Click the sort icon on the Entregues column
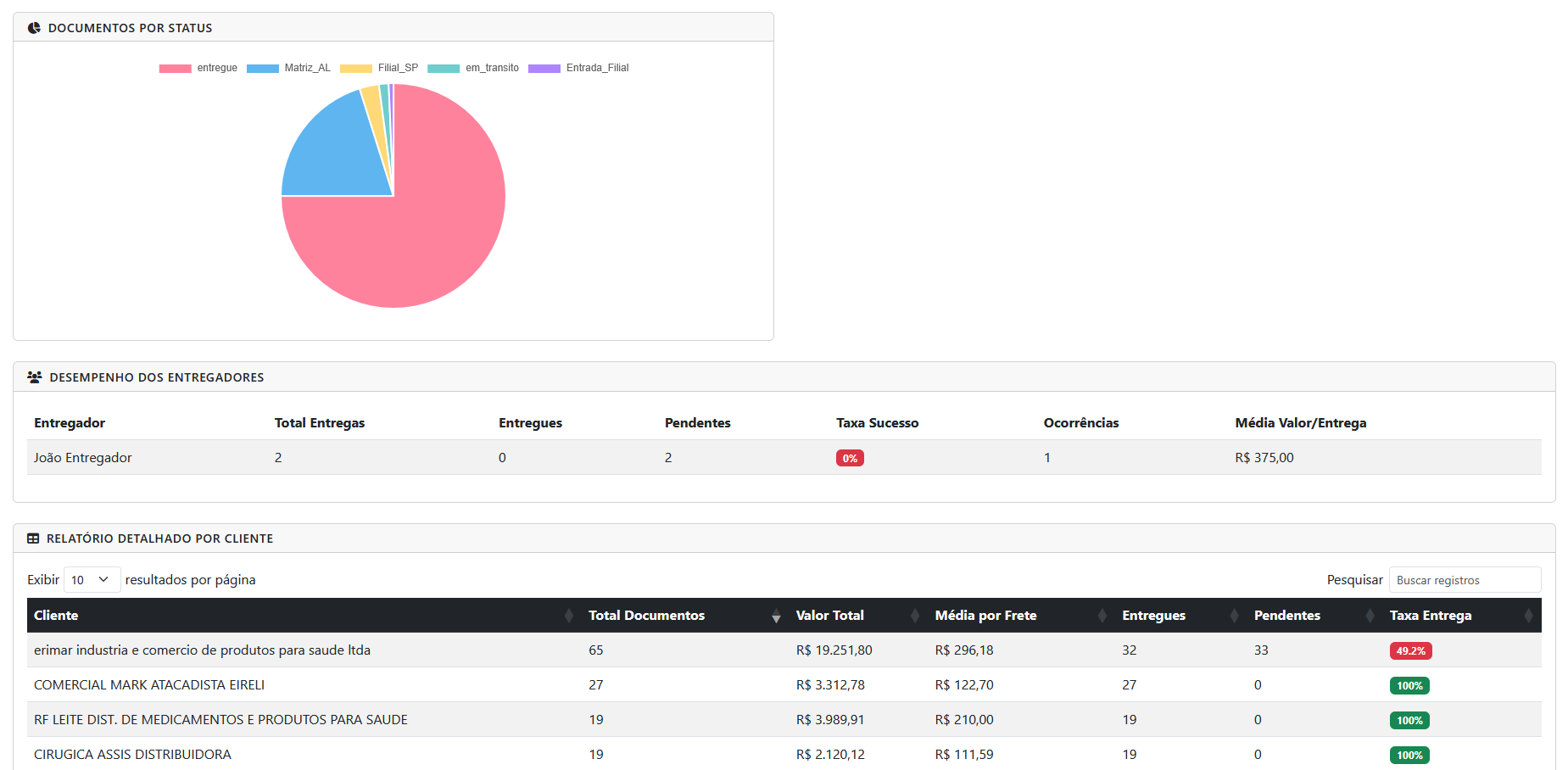Viewport: 1568px width, 770px height. 1234,615
